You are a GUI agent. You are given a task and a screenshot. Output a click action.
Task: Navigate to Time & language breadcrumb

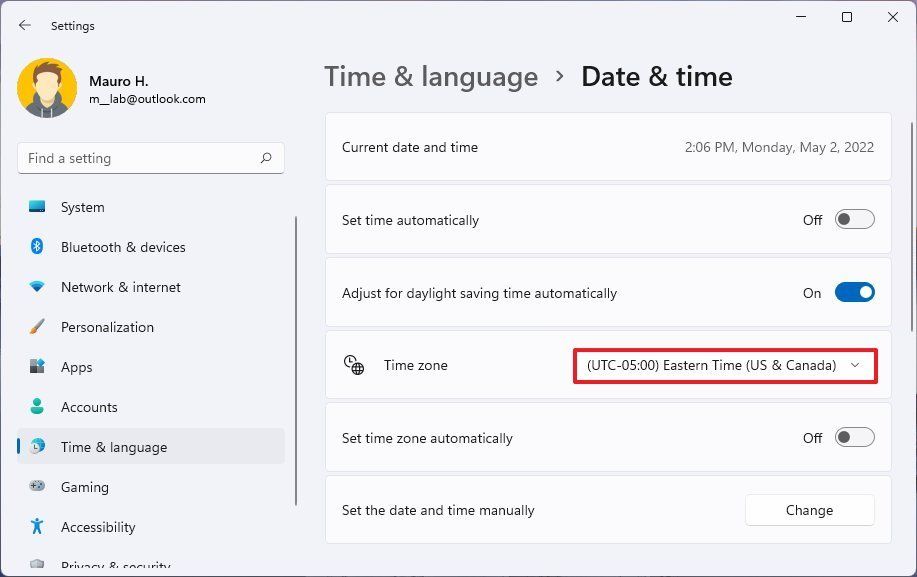tap(431, 76)
